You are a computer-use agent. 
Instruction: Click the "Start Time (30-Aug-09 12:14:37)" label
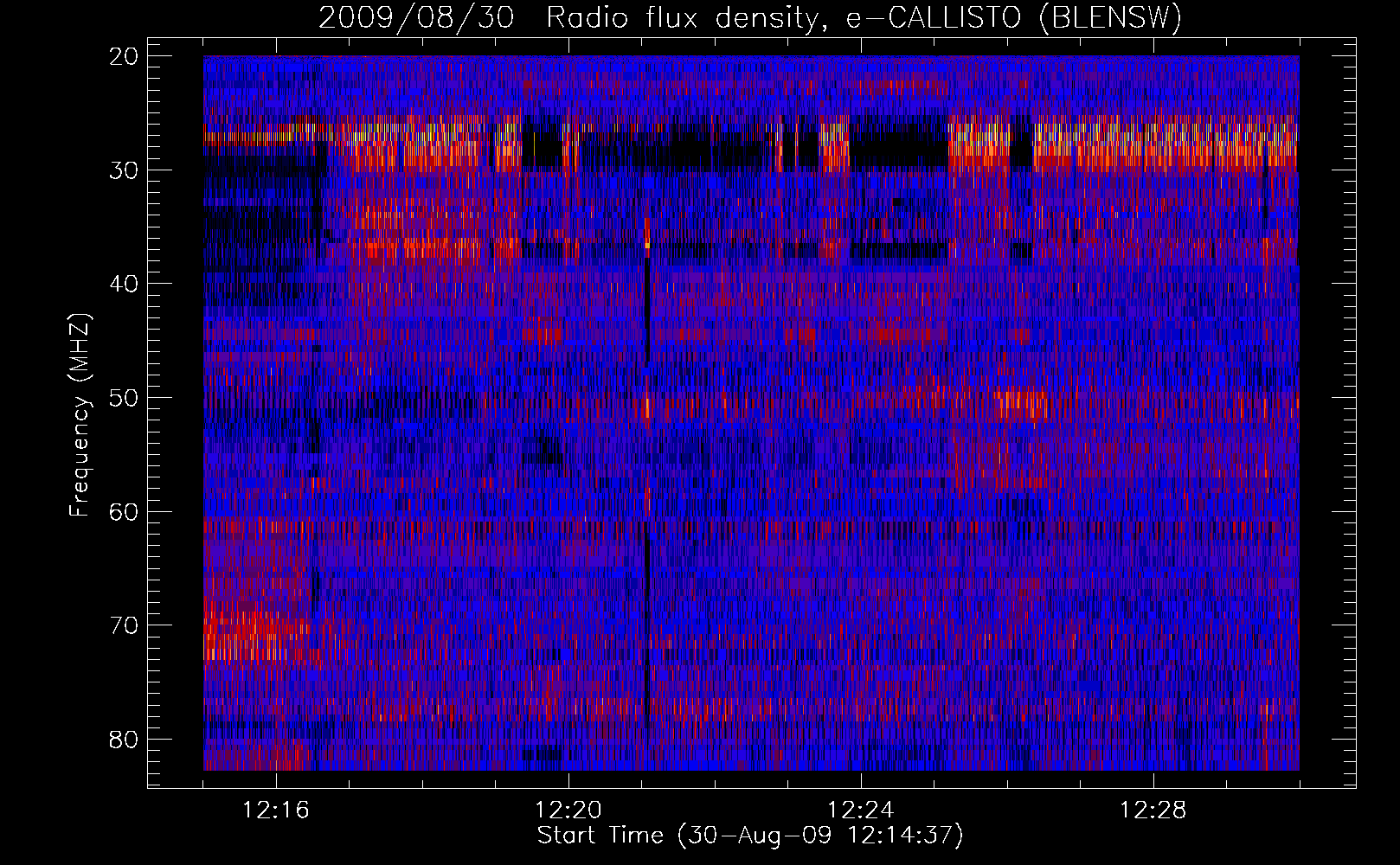click(x=750, y=836)
